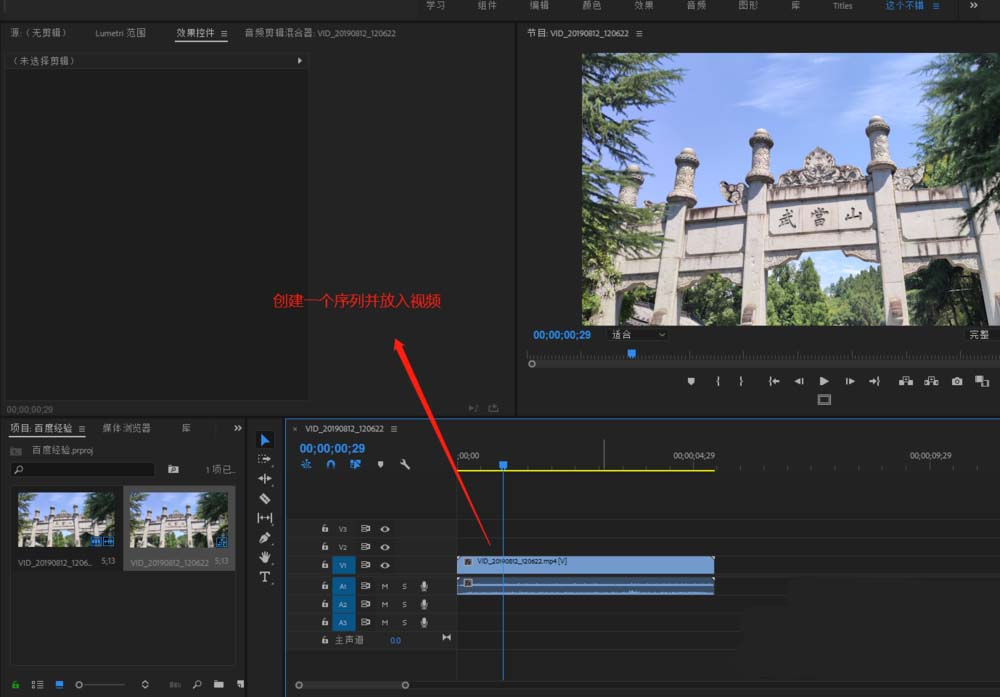Choose the Hand tool

tap(265, 557)
